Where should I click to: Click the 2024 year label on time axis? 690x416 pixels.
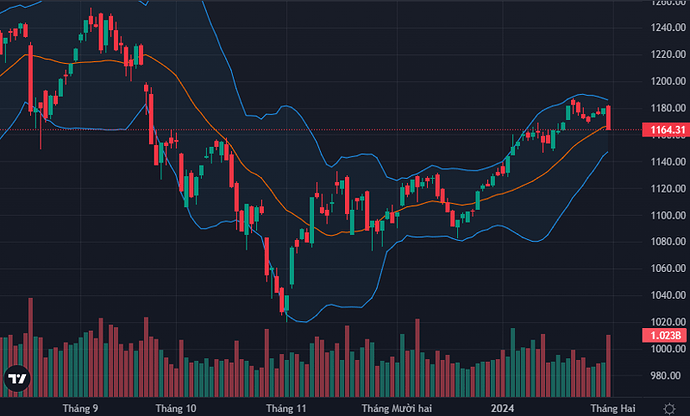pos(503,408)
